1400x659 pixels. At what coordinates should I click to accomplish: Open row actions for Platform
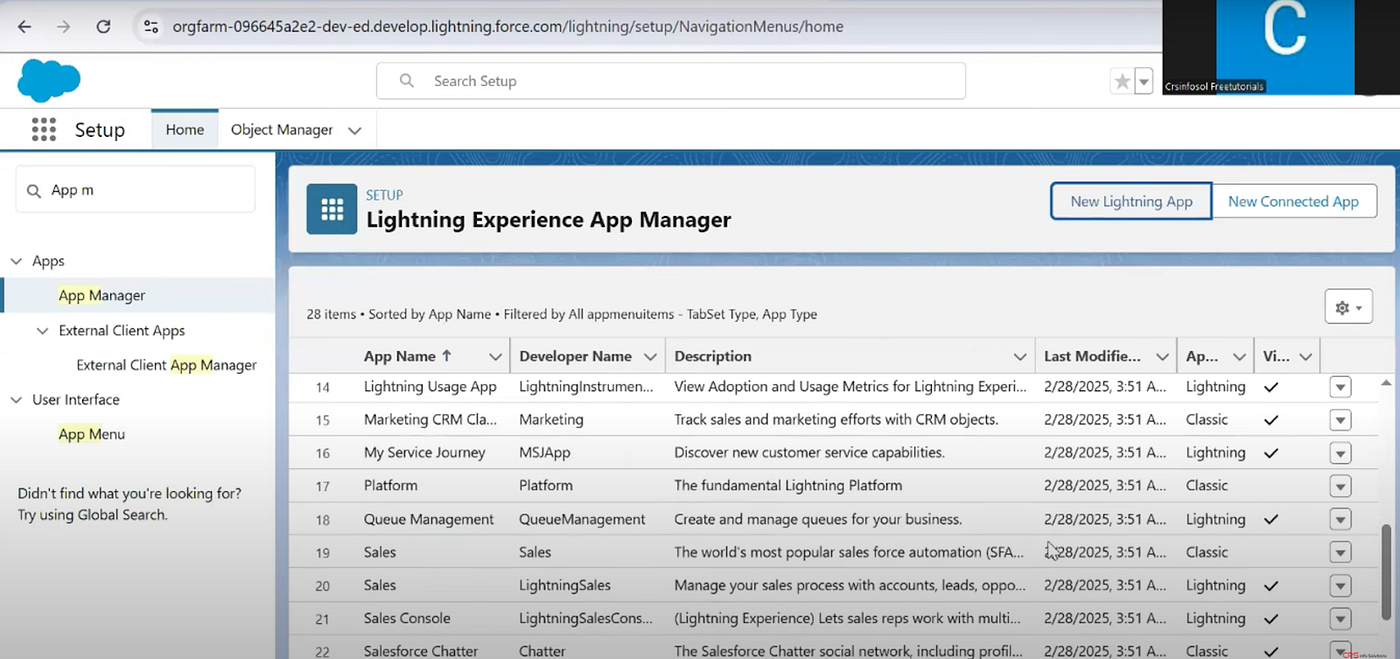point(1340,486)
